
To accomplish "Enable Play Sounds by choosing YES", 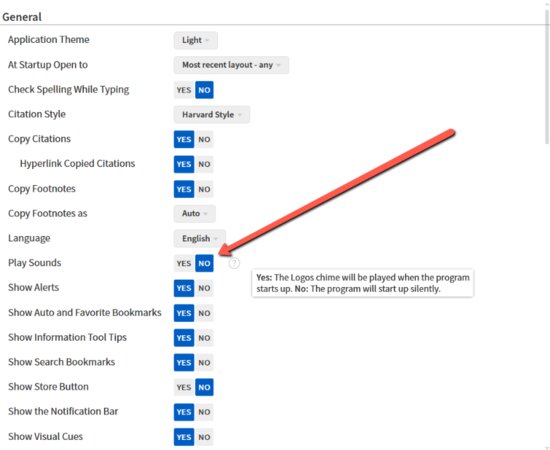I will pyautogui.click(x=184, y=263).
